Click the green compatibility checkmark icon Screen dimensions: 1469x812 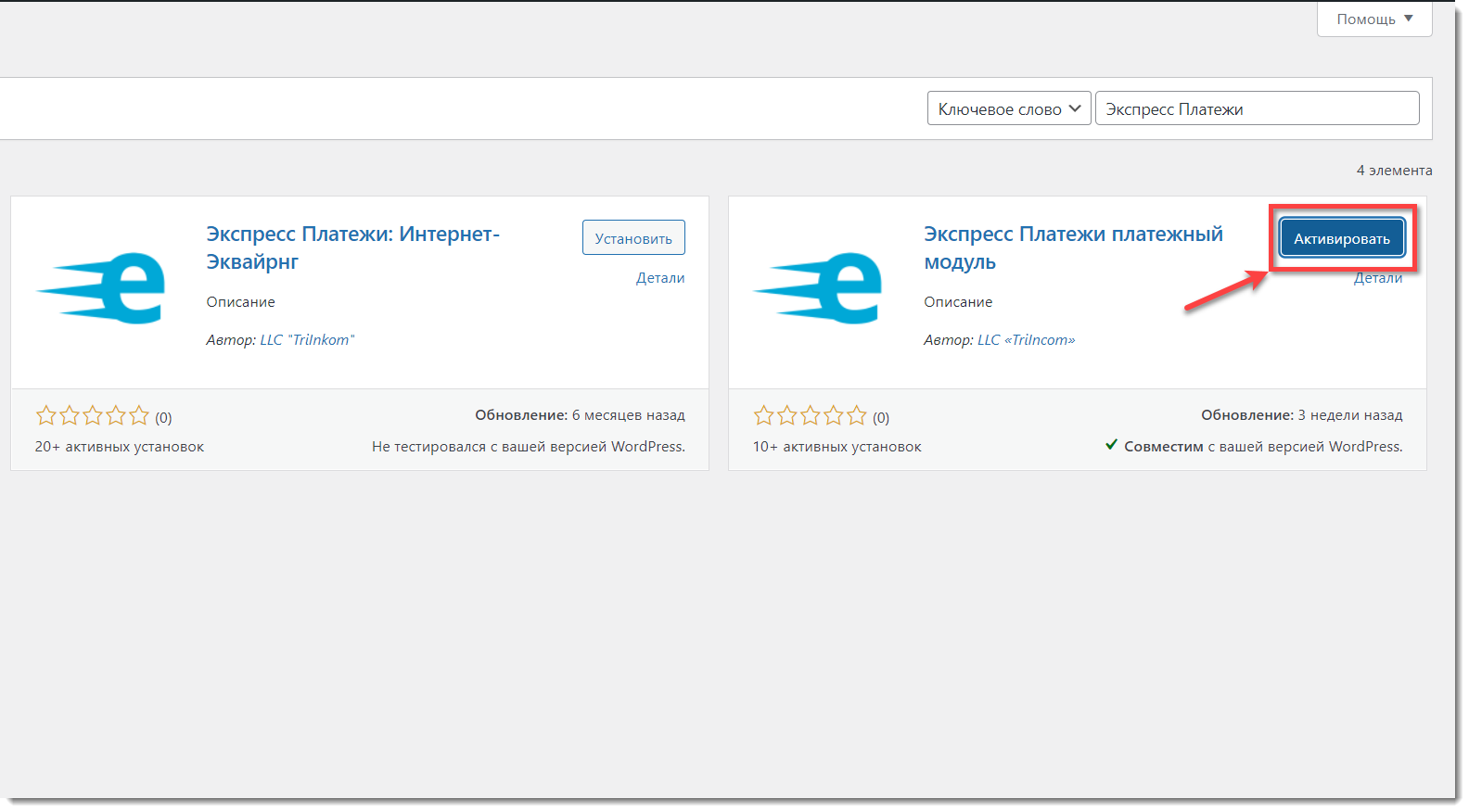pos(1111,445)
